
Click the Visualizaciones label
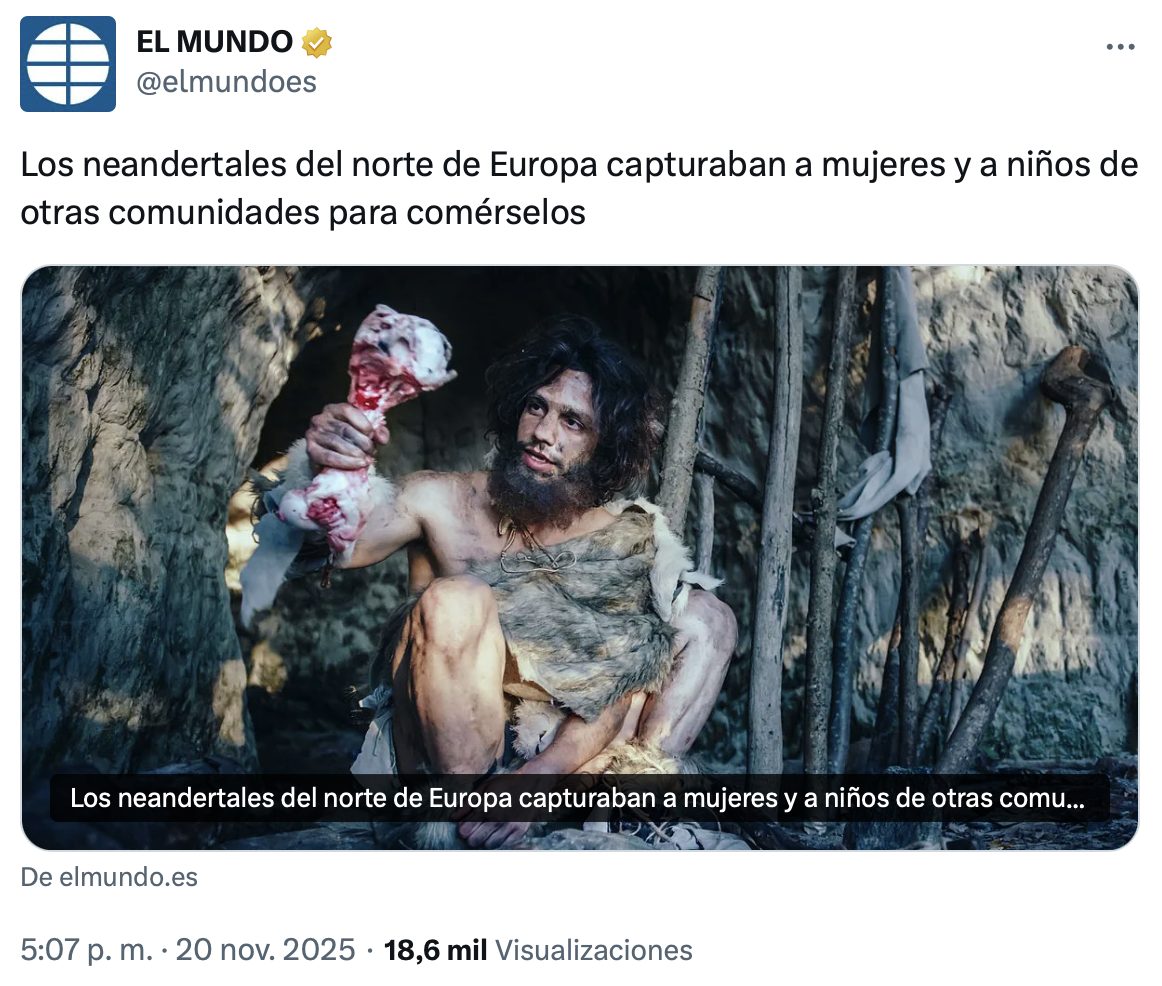pos(594,950)
